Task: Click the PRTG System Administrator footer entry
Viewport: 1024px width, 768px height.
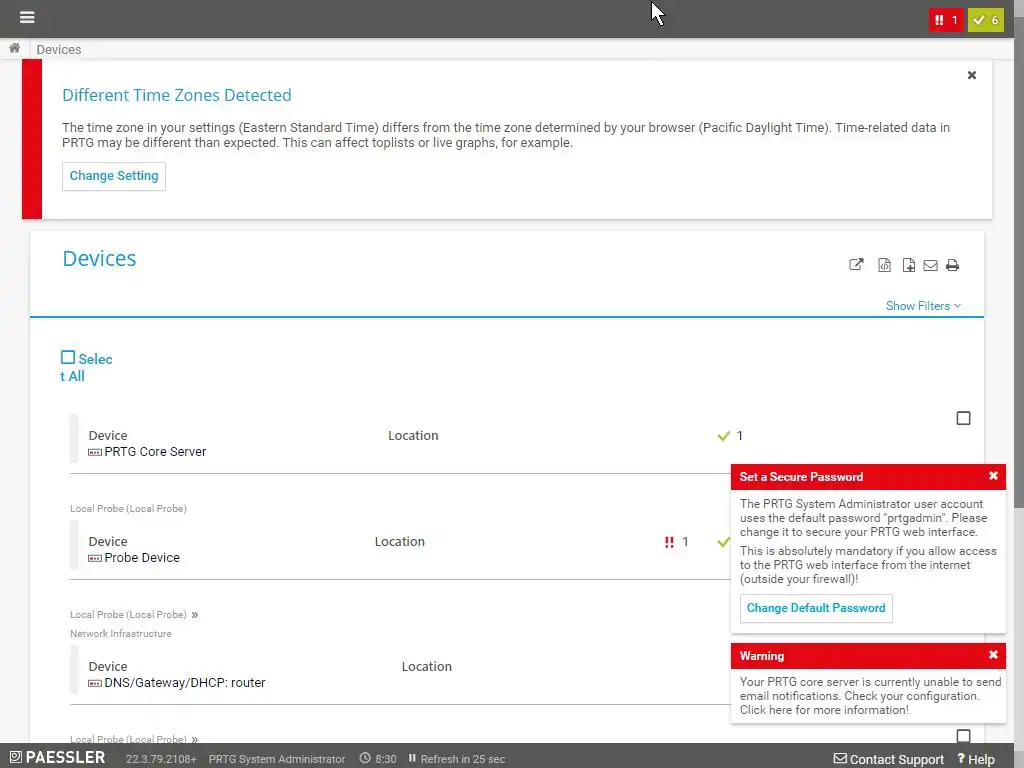Action: click(277, 759)
